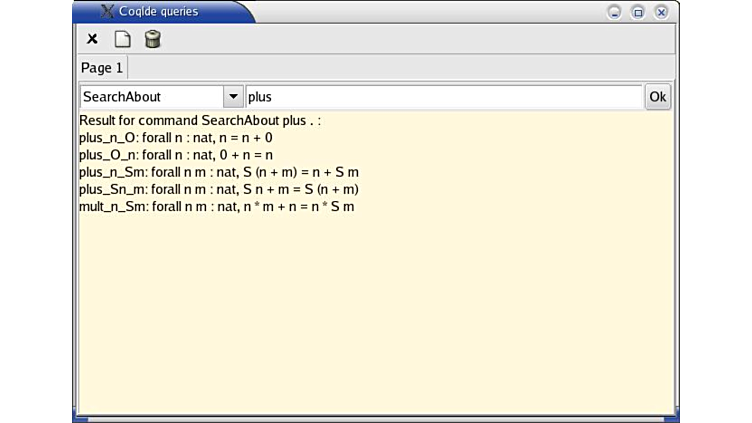Click the plus_n_Sm result line

pyautogui.click(x=218, y=172)
